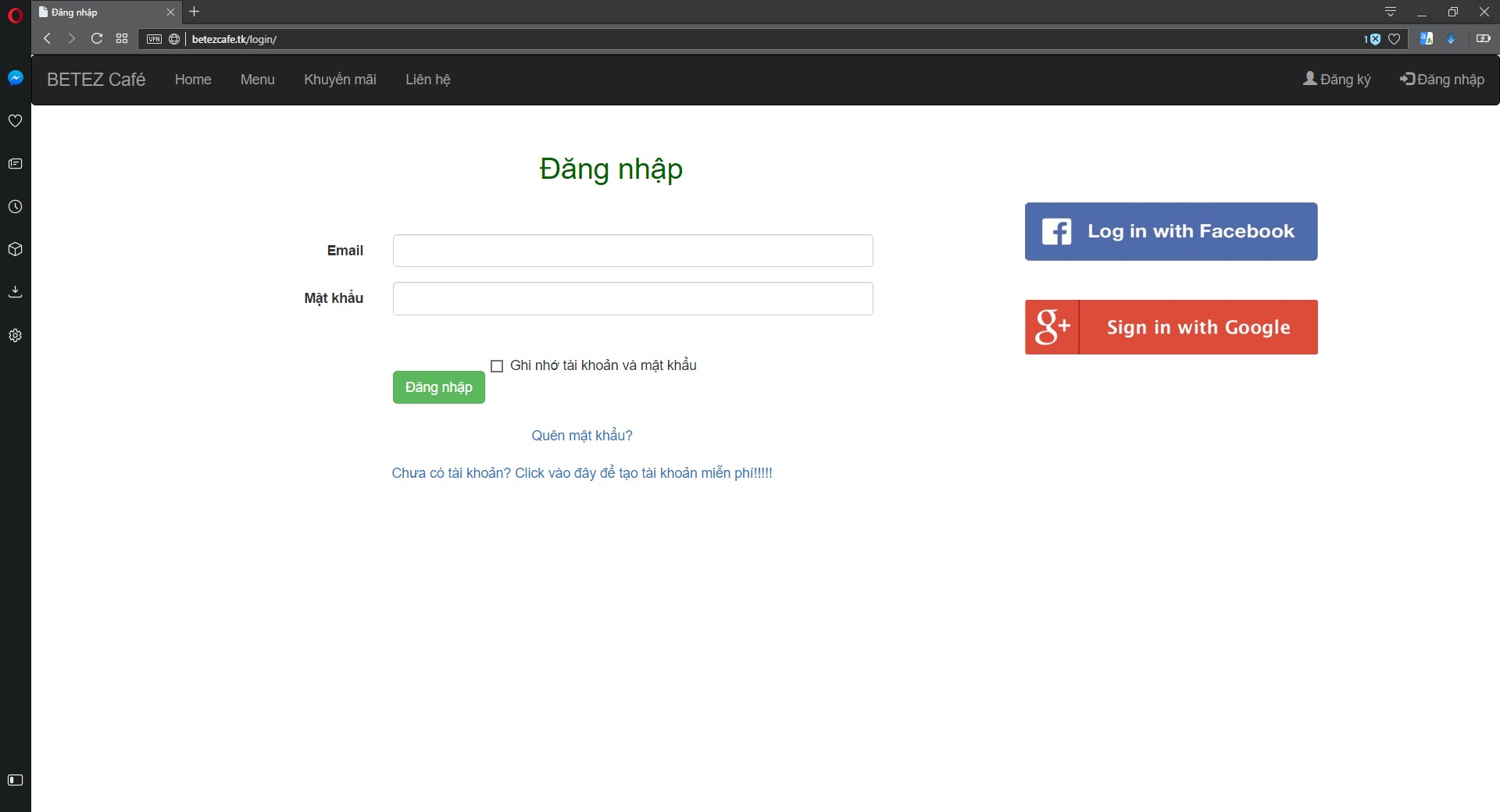Open the ad blocker shield icon
The width and height of the screenshot is (1500, 812).
click(x=1374, y=39)
